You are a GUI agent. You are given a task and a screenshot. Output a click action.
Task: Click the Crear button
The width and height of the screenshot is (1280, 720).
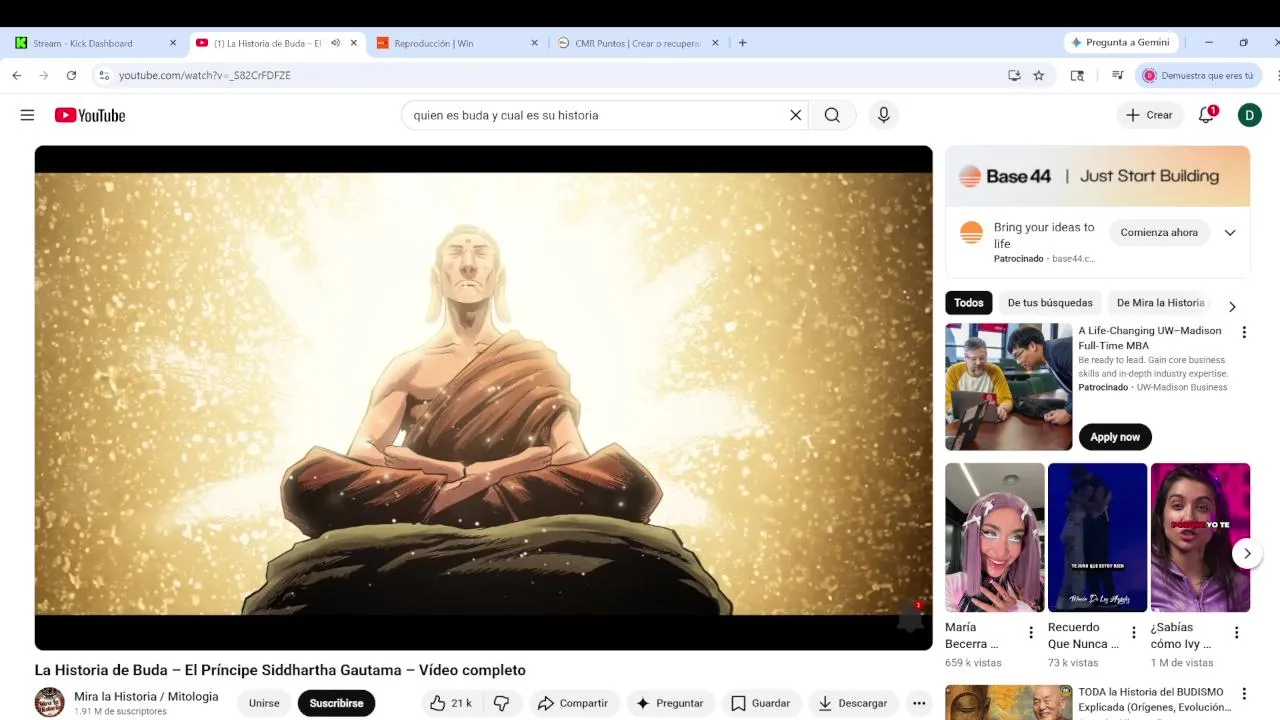coord(1149,115)
